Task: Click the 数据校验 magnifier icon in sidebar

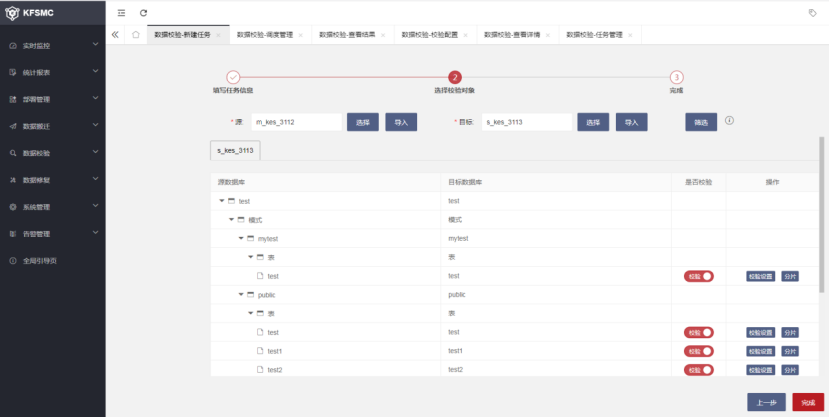Action: [13, 153]
